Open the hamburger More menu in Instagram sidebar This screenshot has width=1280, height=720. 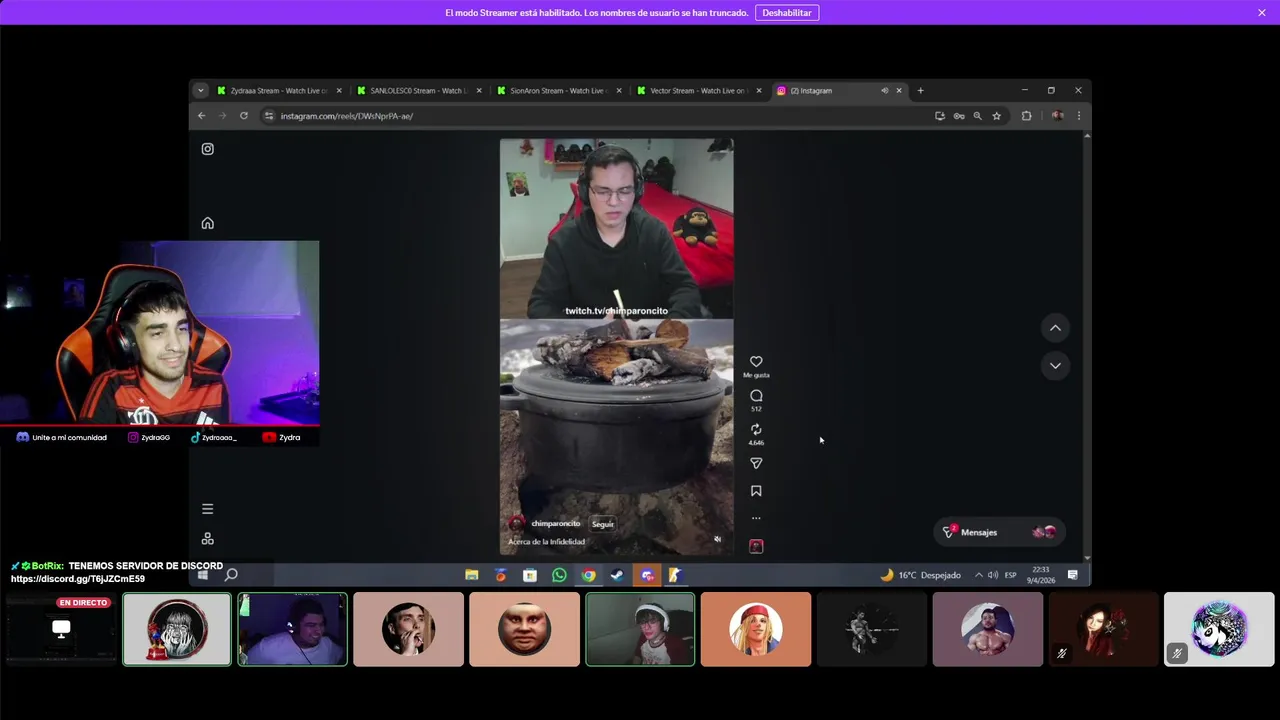point(207,509)
